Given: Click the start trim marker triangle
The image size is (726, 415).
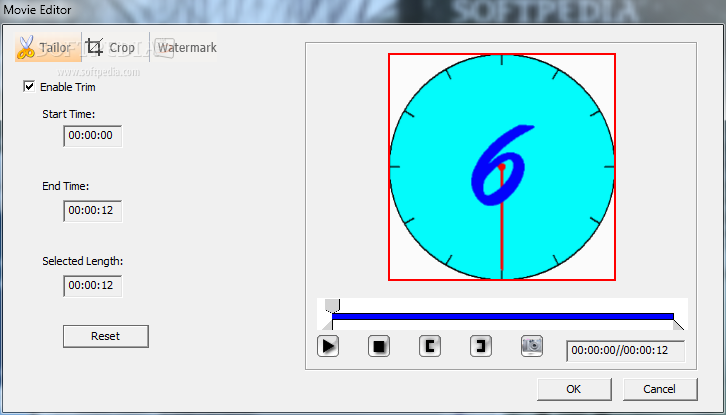Looking at the screenshot, I should (328, 324).
